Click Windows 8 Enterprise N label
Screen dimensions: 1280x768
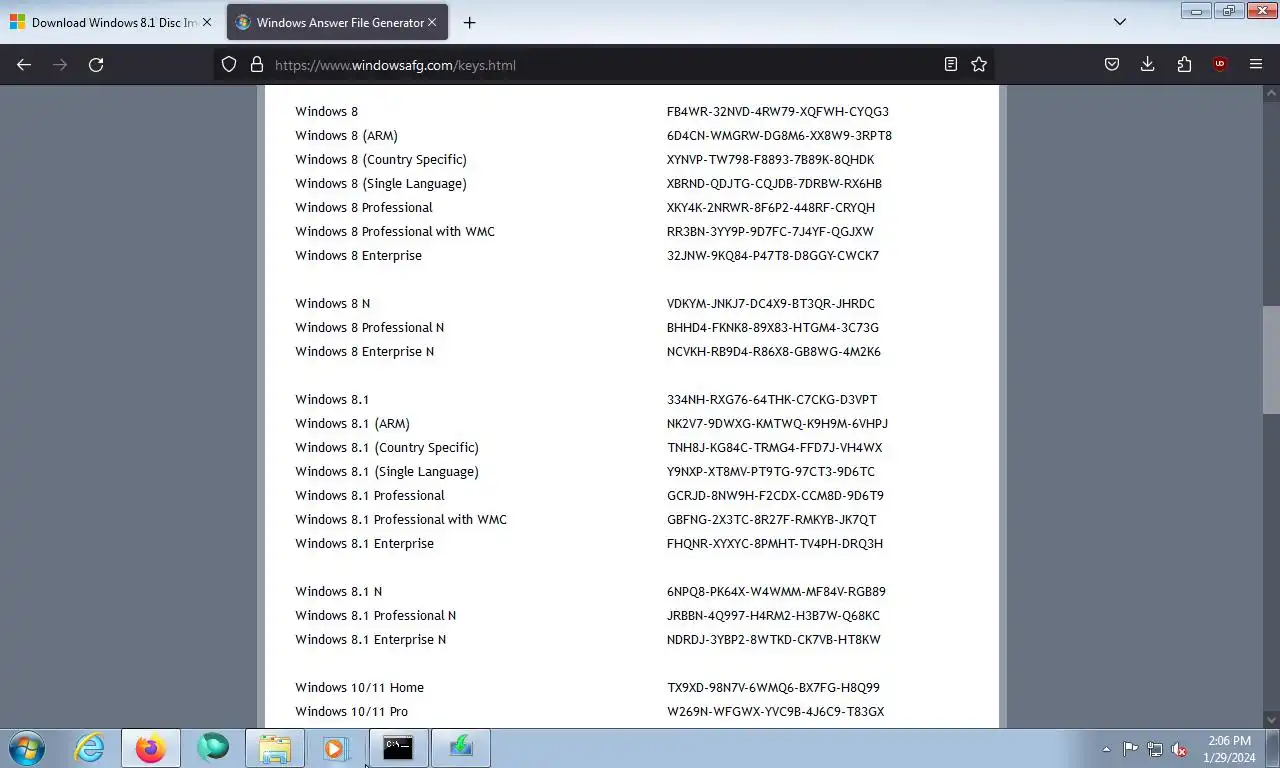click(364, 351)
